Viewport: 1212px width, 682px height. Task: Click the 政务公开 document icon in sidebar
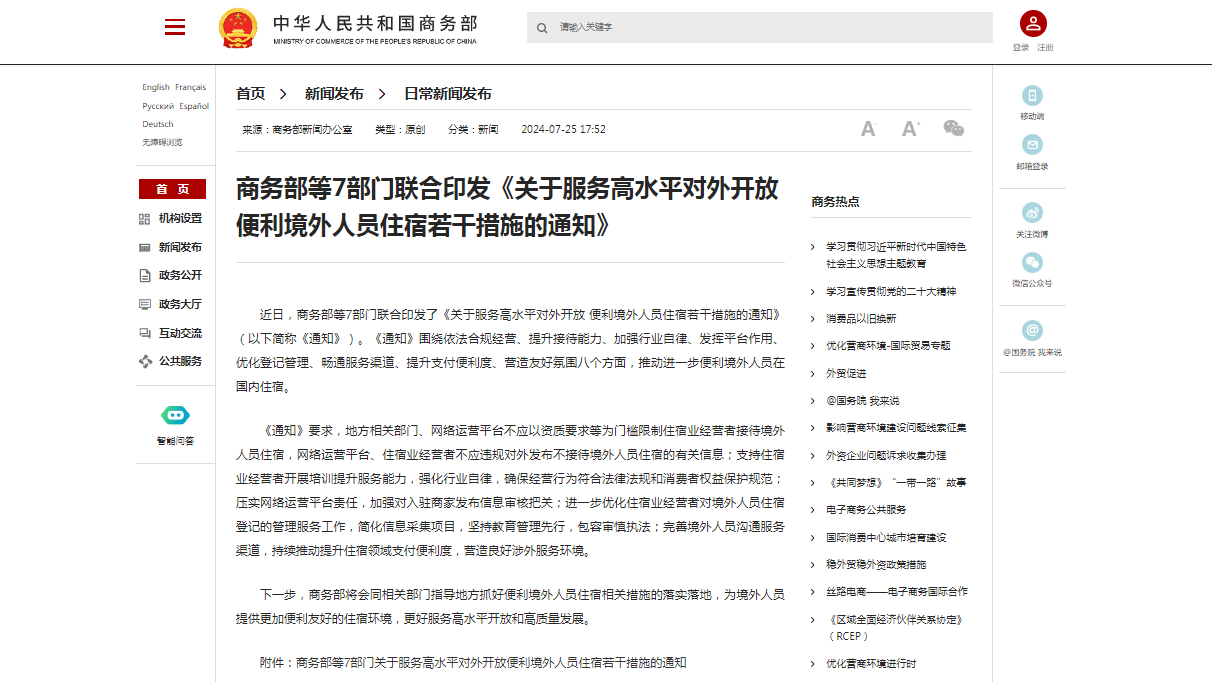pyautogui.click(x=145, y=276)
